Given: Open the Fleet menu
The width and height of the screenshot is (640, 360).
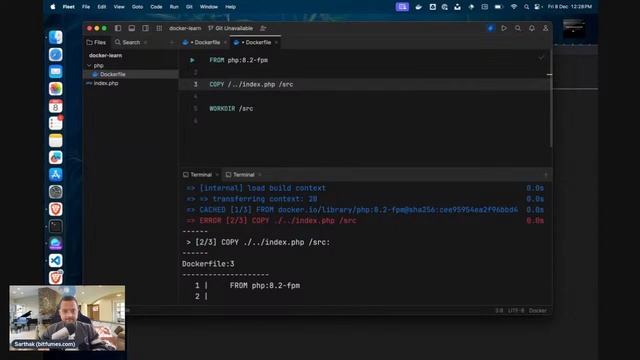Looking at the screenshot, I should [69, 7].
